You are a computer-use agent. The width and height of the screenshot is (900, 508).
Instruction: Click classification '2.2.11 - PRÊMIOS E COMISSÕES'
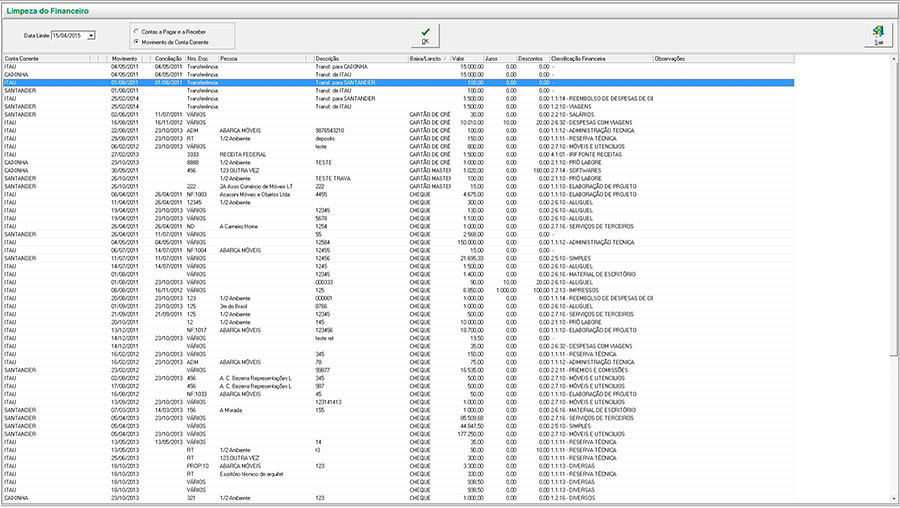coord(589,370)
